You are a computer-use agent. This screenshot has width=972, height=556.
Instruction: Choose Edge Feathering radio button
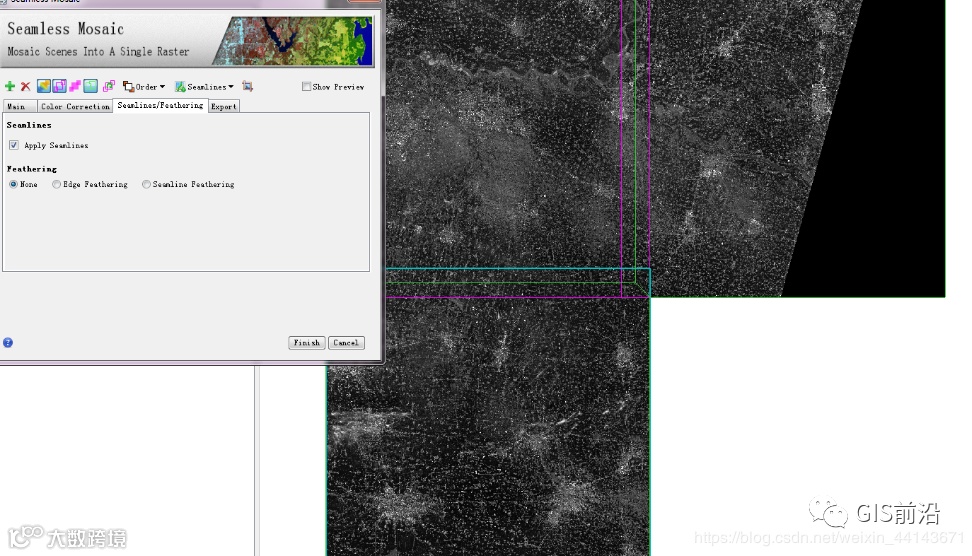tap(56, 184)
